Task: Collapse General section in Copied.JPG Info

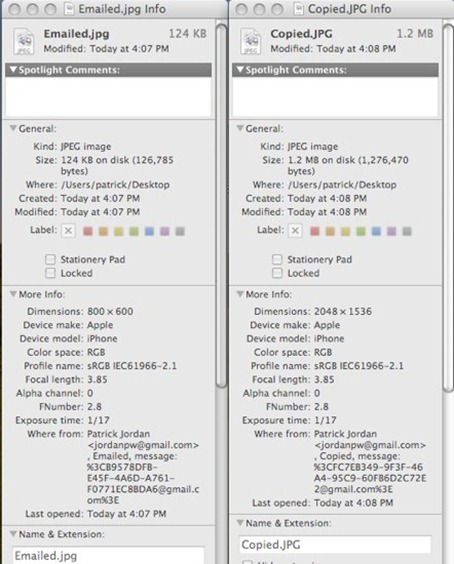Action: (x=240, y=128)
